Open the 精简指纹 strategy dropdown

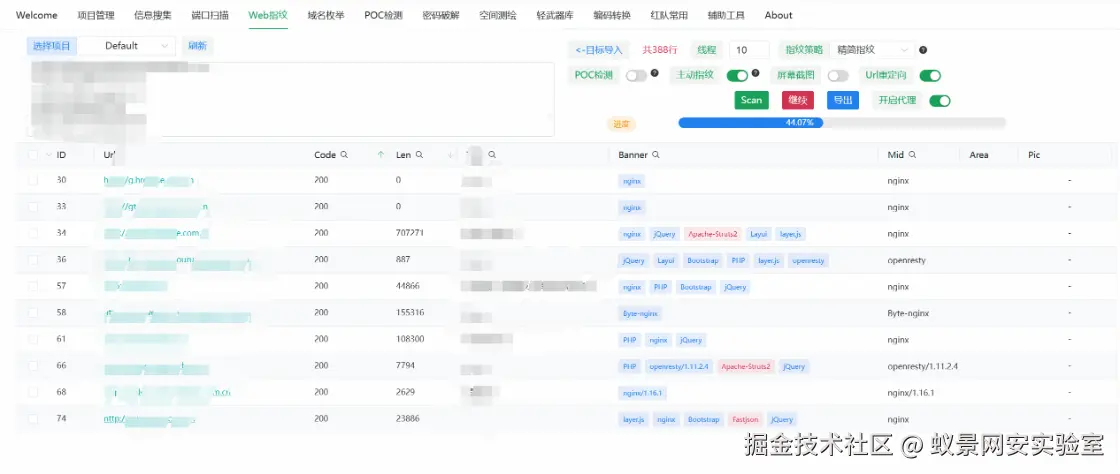click(x=872, y=50)
